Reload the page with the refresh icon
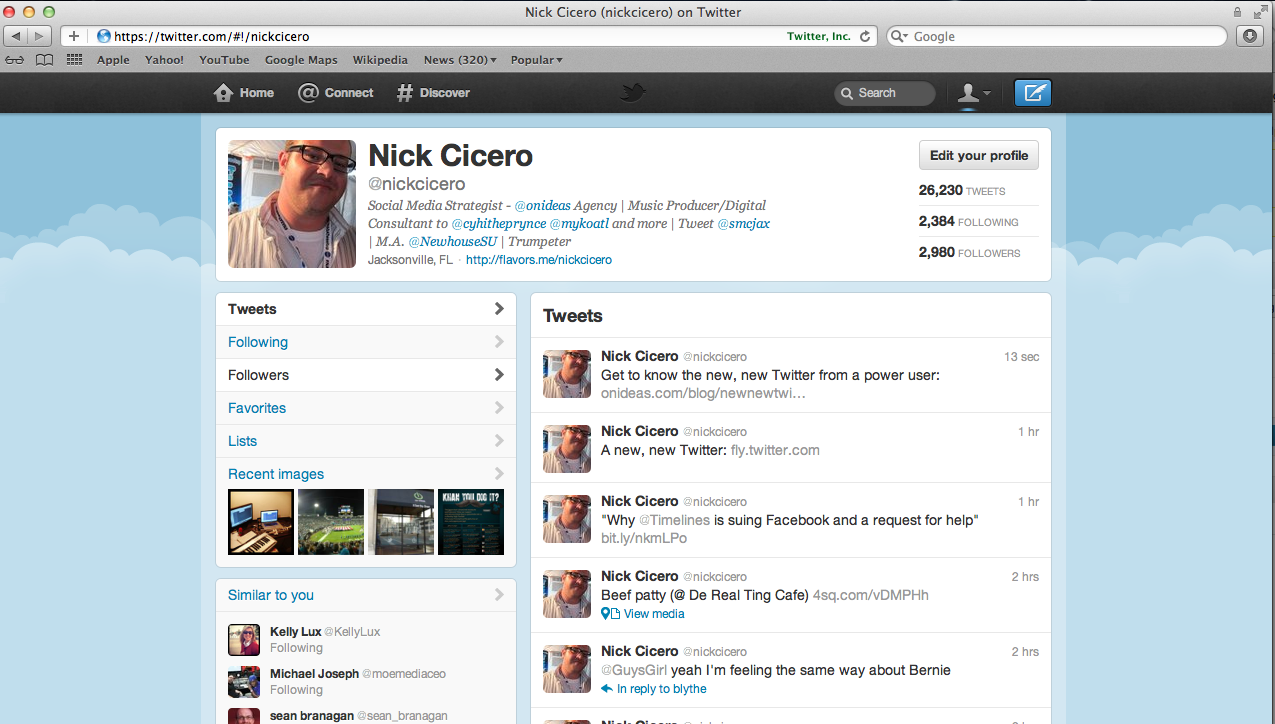This screenshot has width=1275, height=724. click(866, 36)
